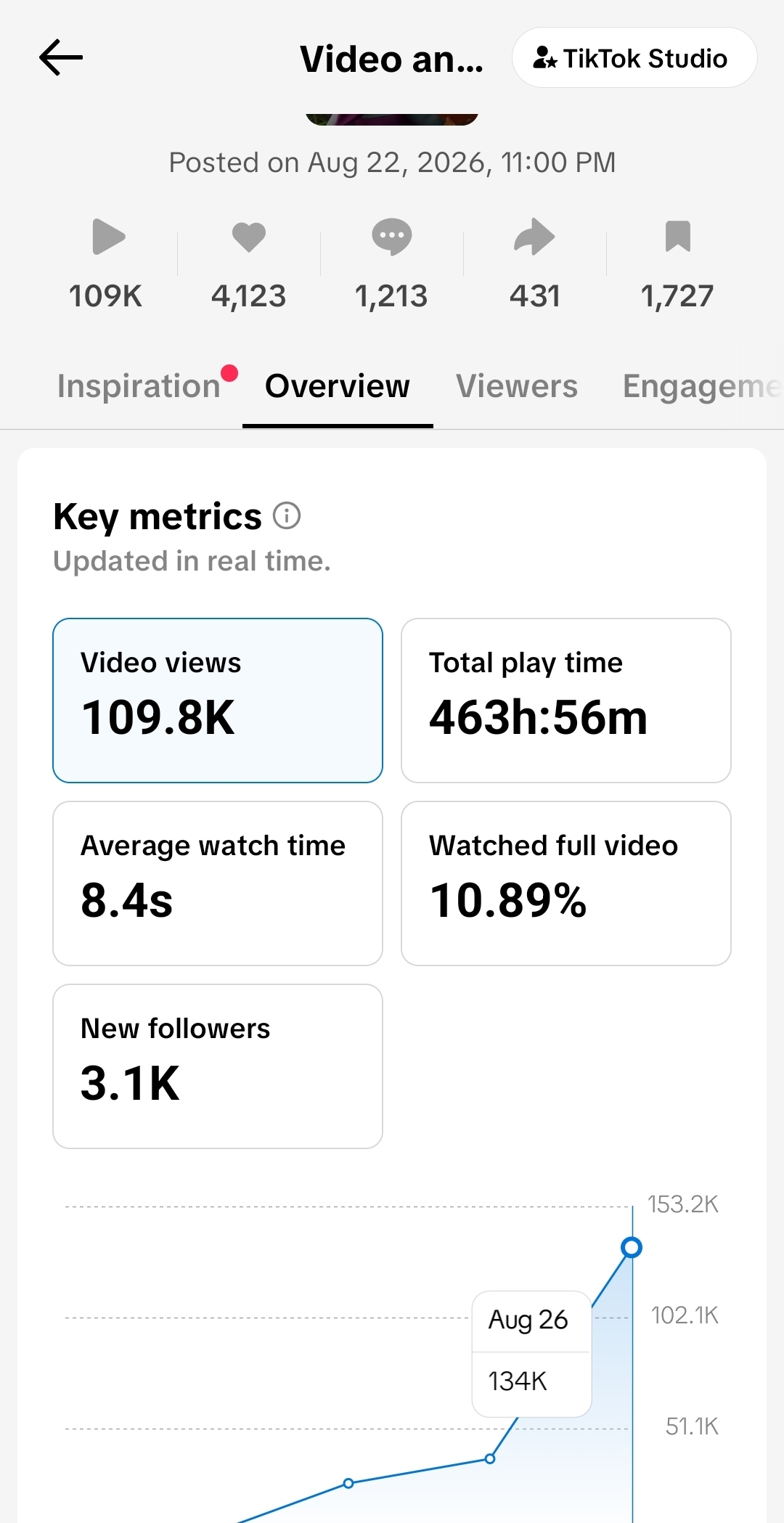Click the TikTok Studio person-star icon
This screenshot has height=1523, width=784.
tap(544, 58)
